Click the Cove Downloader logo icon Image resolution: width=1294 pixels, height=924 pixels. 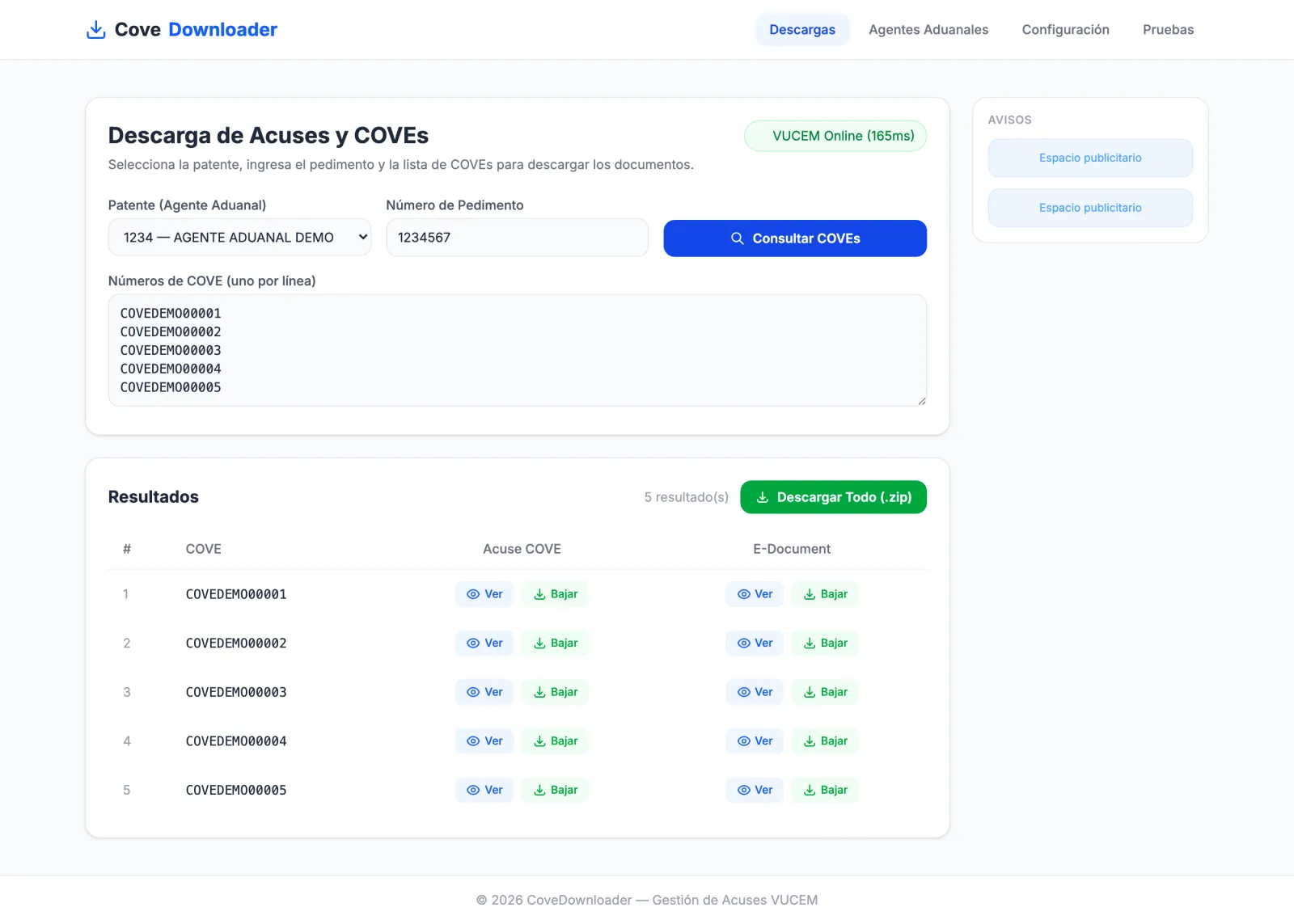tap(95, 30)
